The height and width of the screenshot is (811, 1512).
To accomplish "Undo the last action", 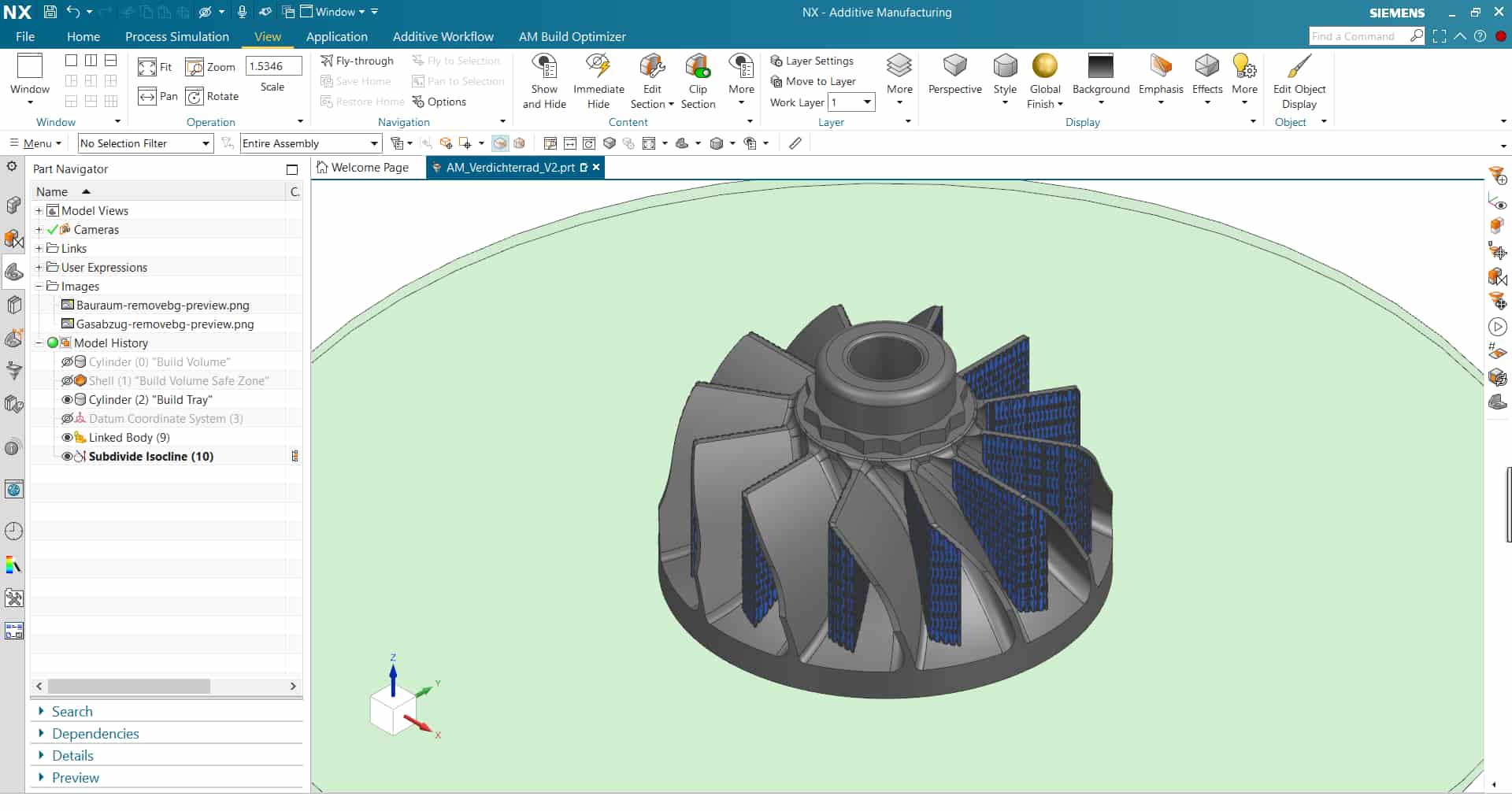I will [x=73, y=12].
